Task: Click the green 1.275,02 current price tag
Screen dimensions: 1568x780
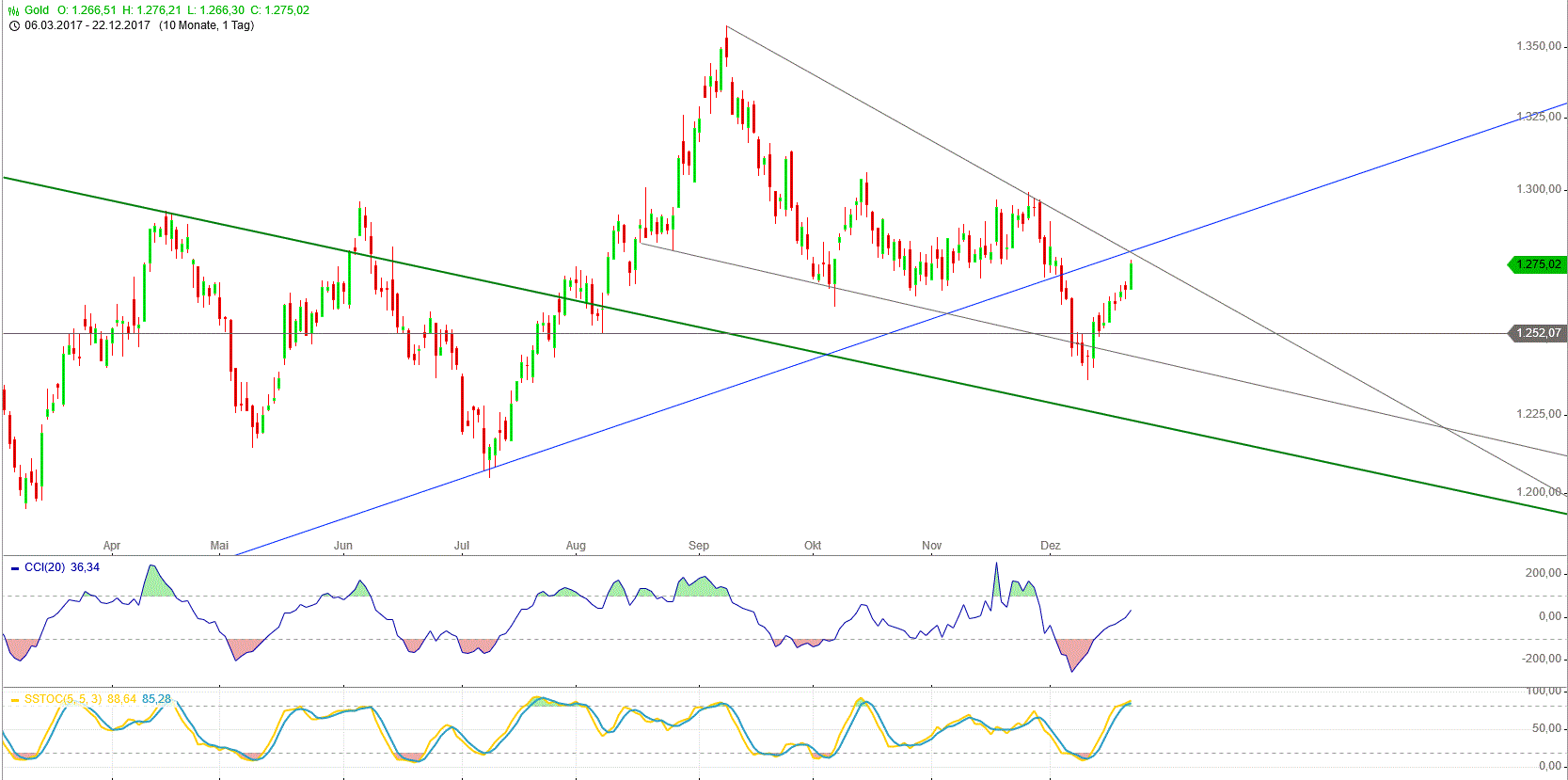Action: 1537,264
